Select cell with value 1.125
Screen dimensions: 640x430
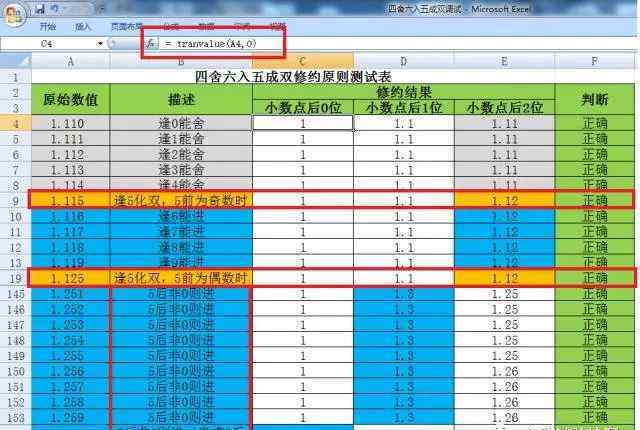(x=70, y=277)
